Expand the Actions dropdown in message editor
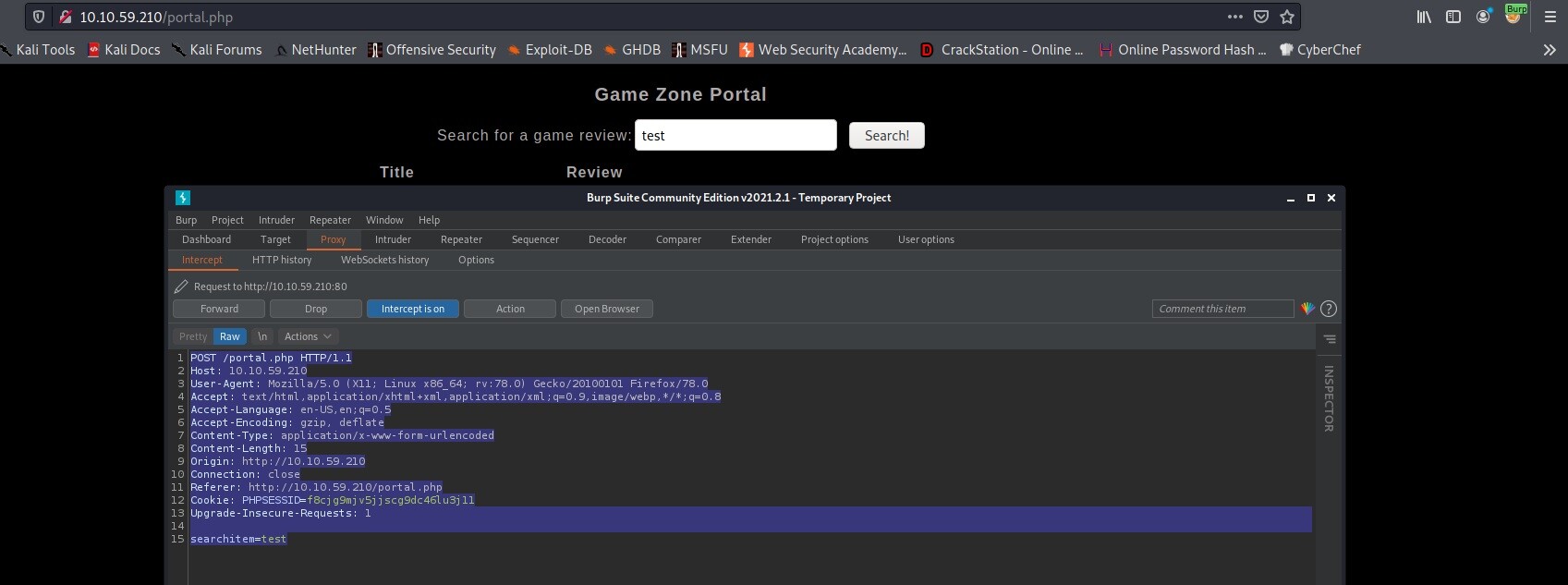This screenshot has width=1568, height=585. point(308,336)
